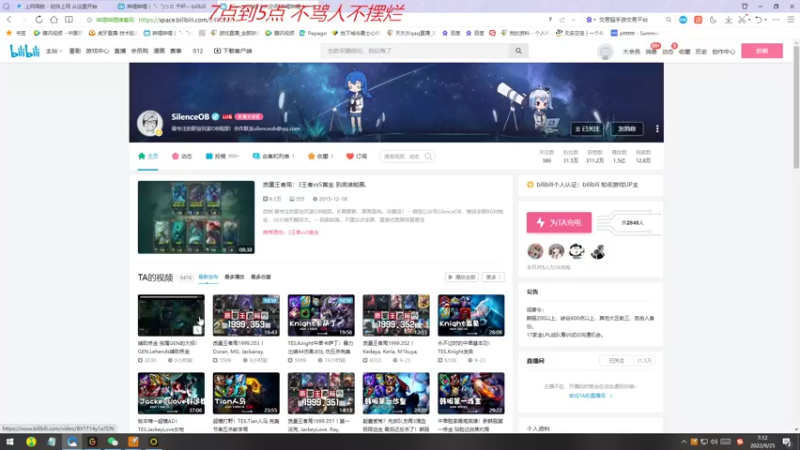Sort videos by 最新发布
Image resolution: width=800 pixels, height=450 pixels.
click(208, 277)
